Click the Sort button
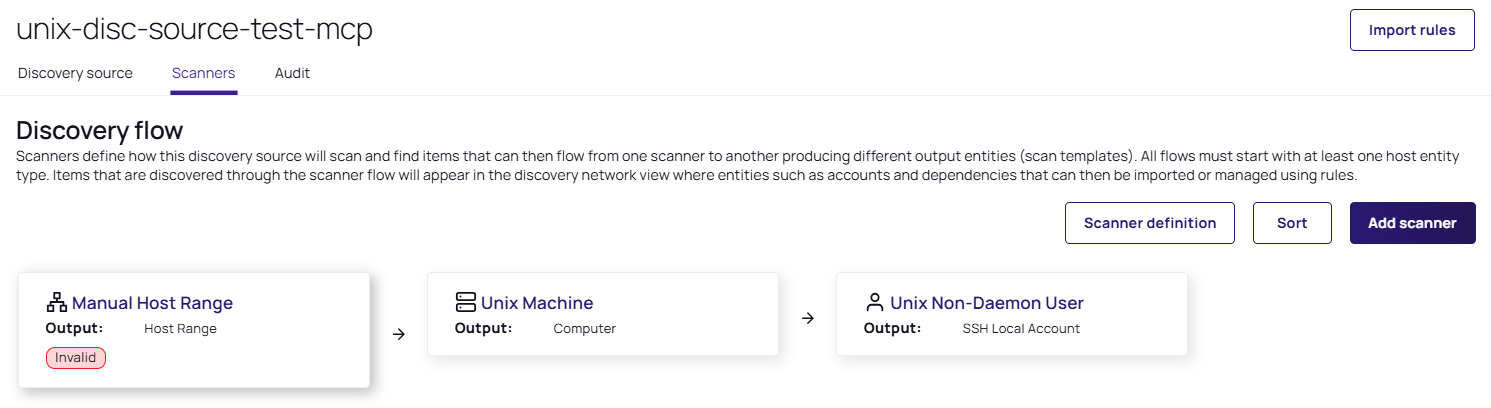Screen dimensions: 1491x408 pyautogui.click(x=1292, y=223)
